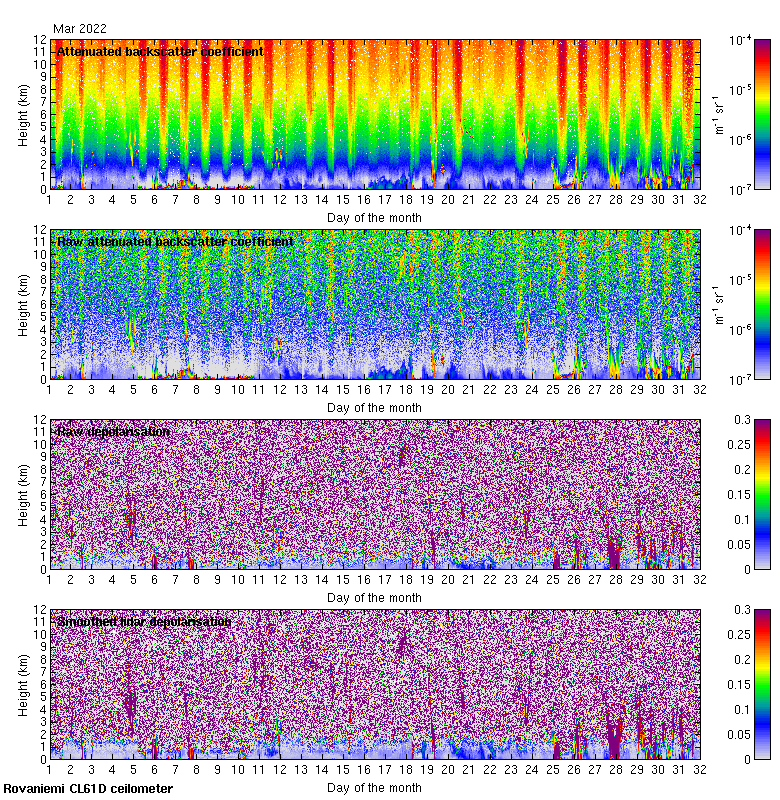Click the Mar 2022 date label
Image resolution: width=780 pixels, height=800 pixels.
(x=80, y=29)
